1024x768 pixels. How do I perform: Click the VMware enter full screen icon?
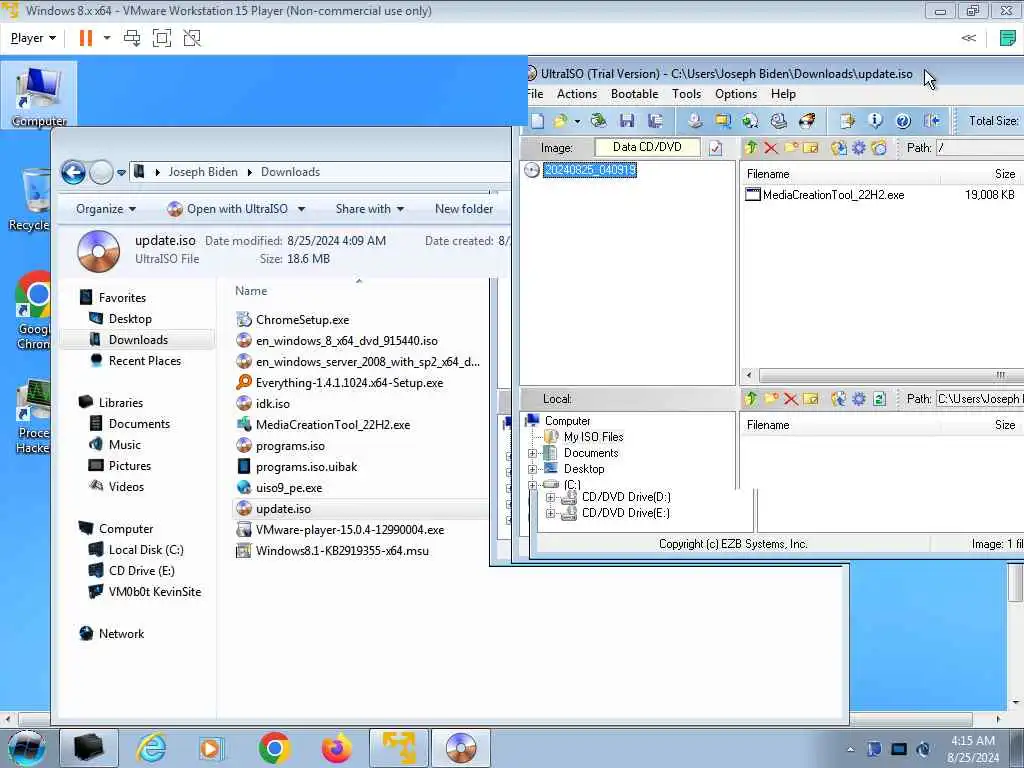[162, 38]
